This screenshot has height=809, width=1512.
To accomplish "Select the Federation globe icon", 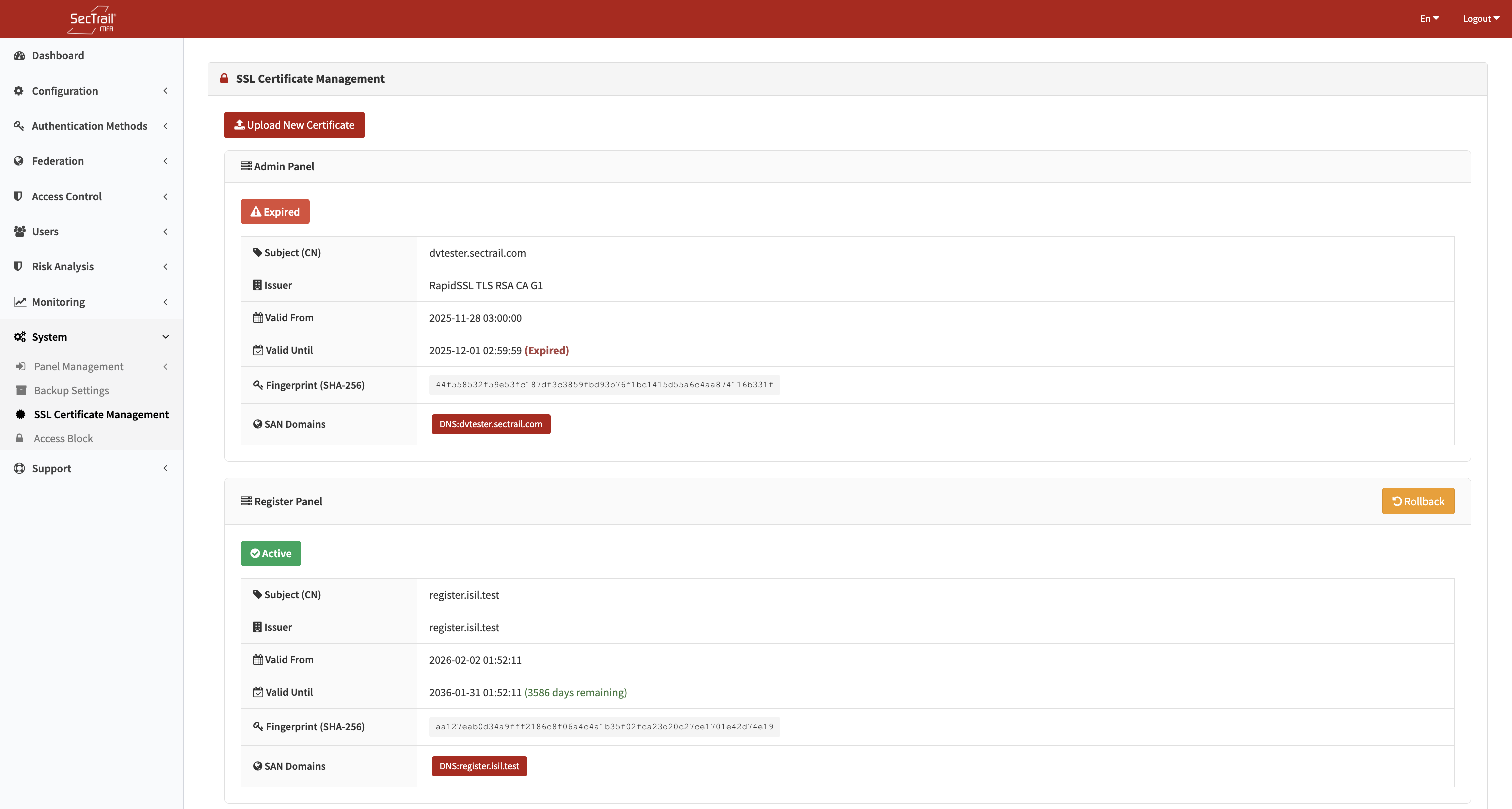I will (x=18, y=161).
